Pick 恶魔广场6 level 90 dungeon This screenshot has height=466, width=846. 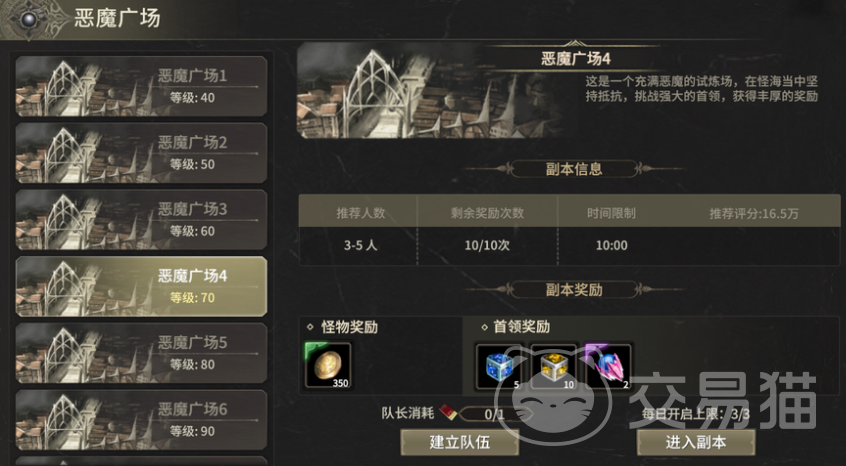[141, 420]
